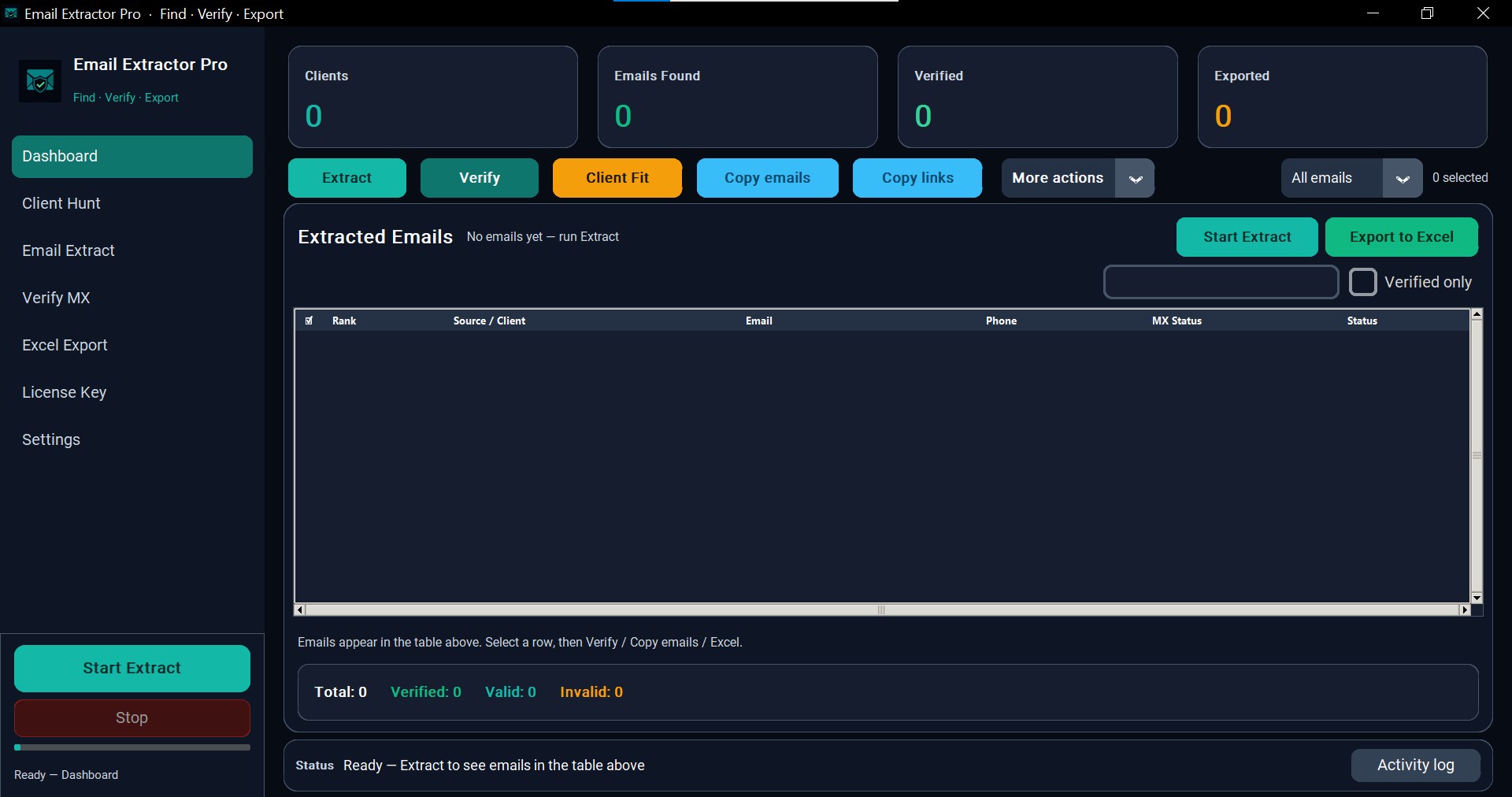The width and height of the screenshot is (1512, 797).
Task: Toggle the select-all checkbox in table header
Action: [309, 321]
